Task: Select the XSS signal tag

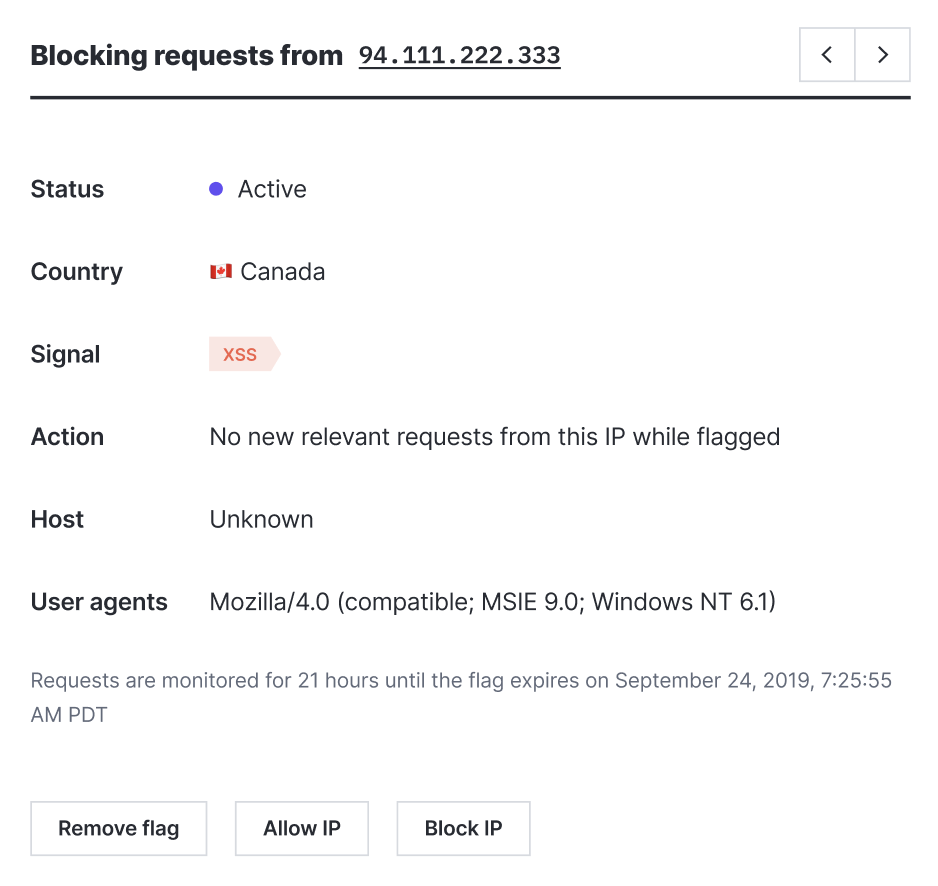Action: [x=244, y=354]
